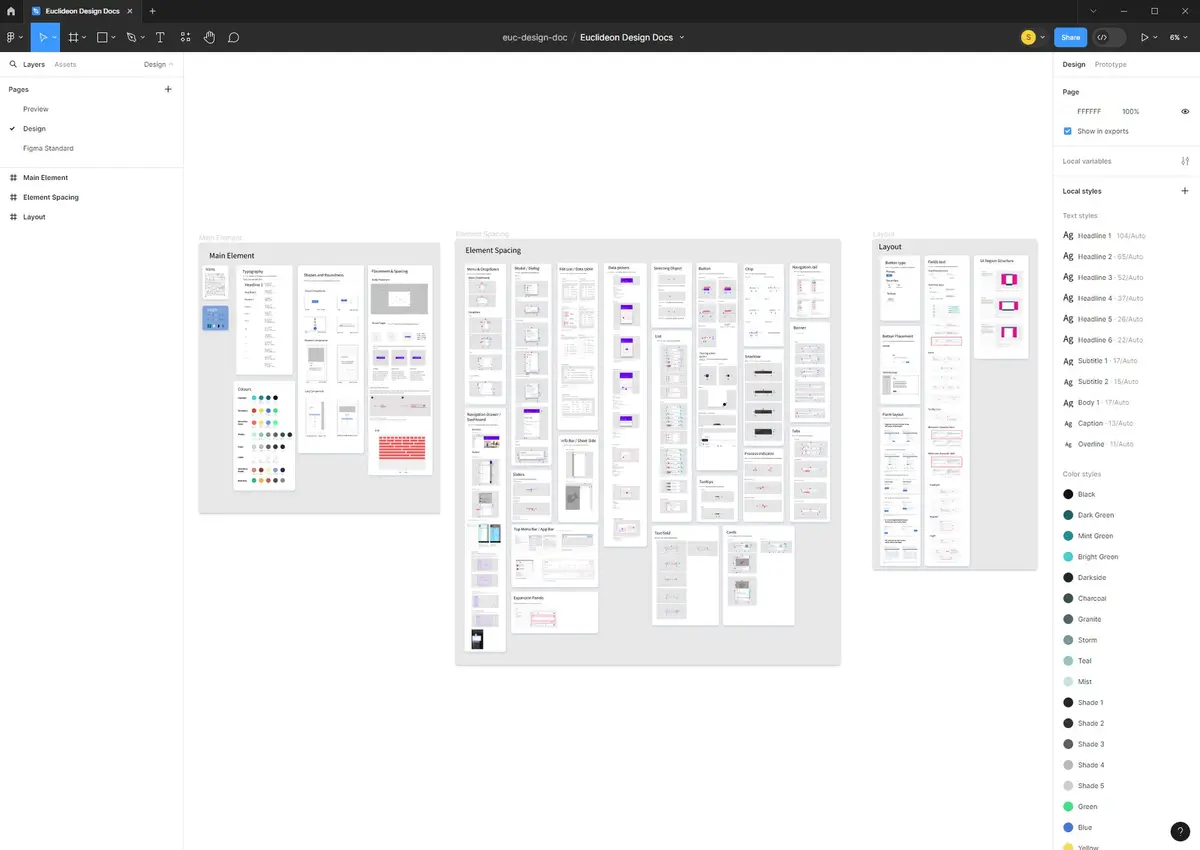The image size is (1200, 850).
Task: Select the Design tab in right panel
Action: [x=1074, y=64]
